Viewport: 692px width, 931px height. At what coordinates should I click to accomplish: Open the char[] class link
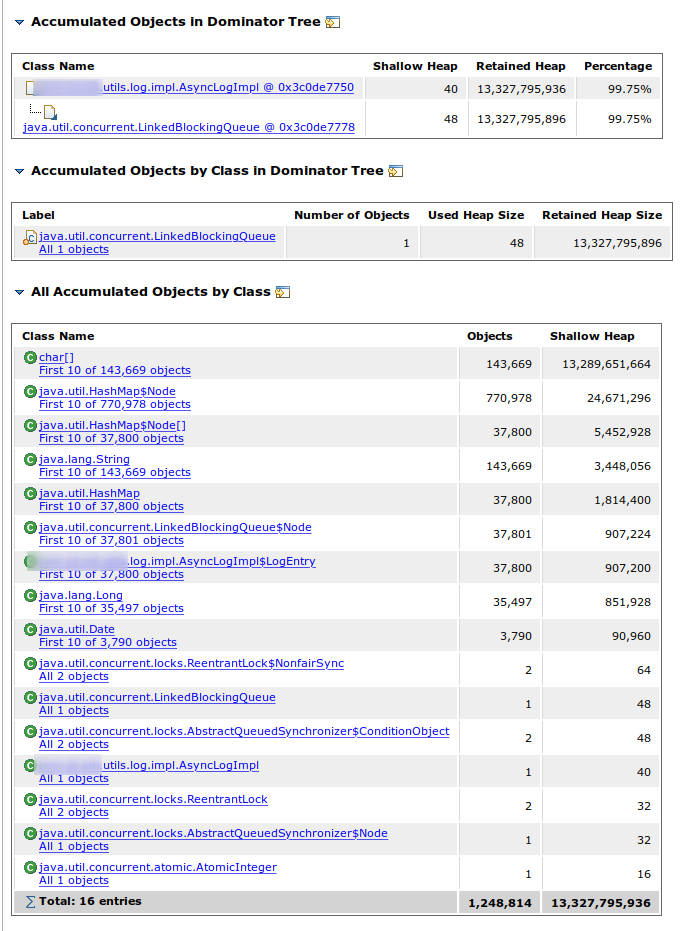[56, 357]
